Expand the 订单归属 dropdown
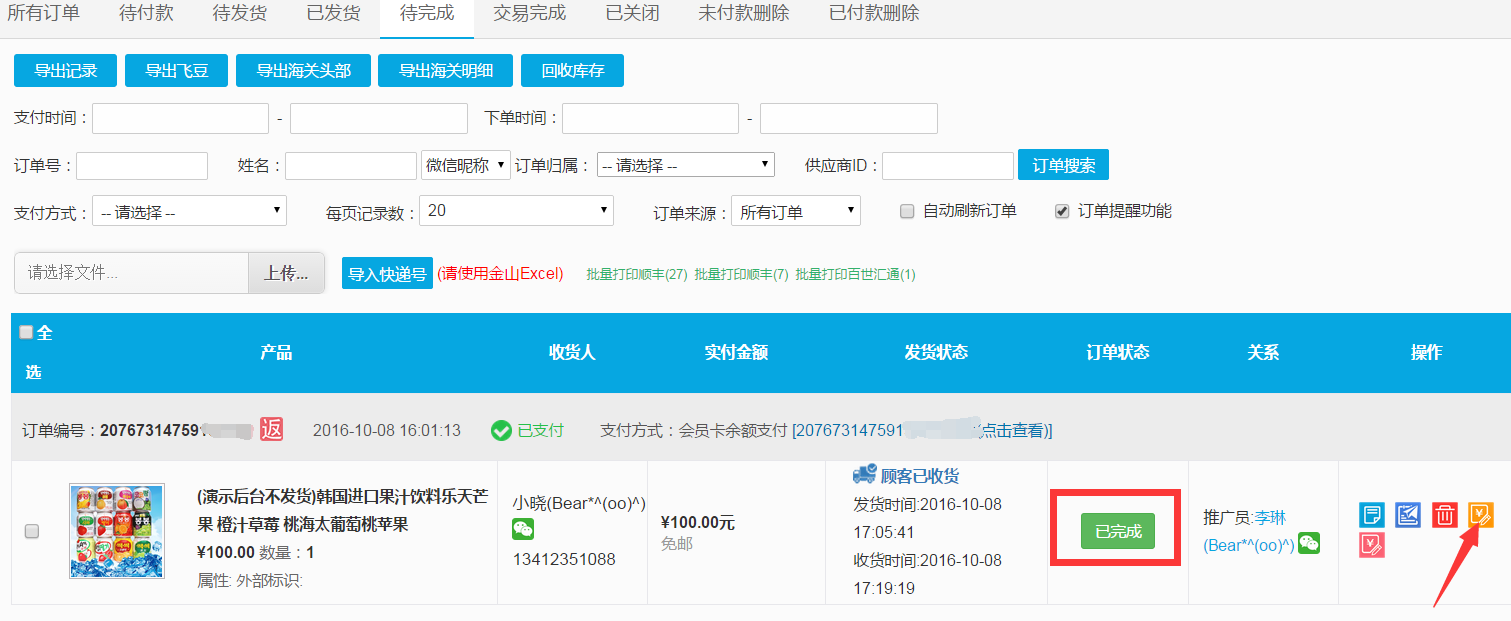This screenshot has height=621, width=1511. [x=686, y=165]
